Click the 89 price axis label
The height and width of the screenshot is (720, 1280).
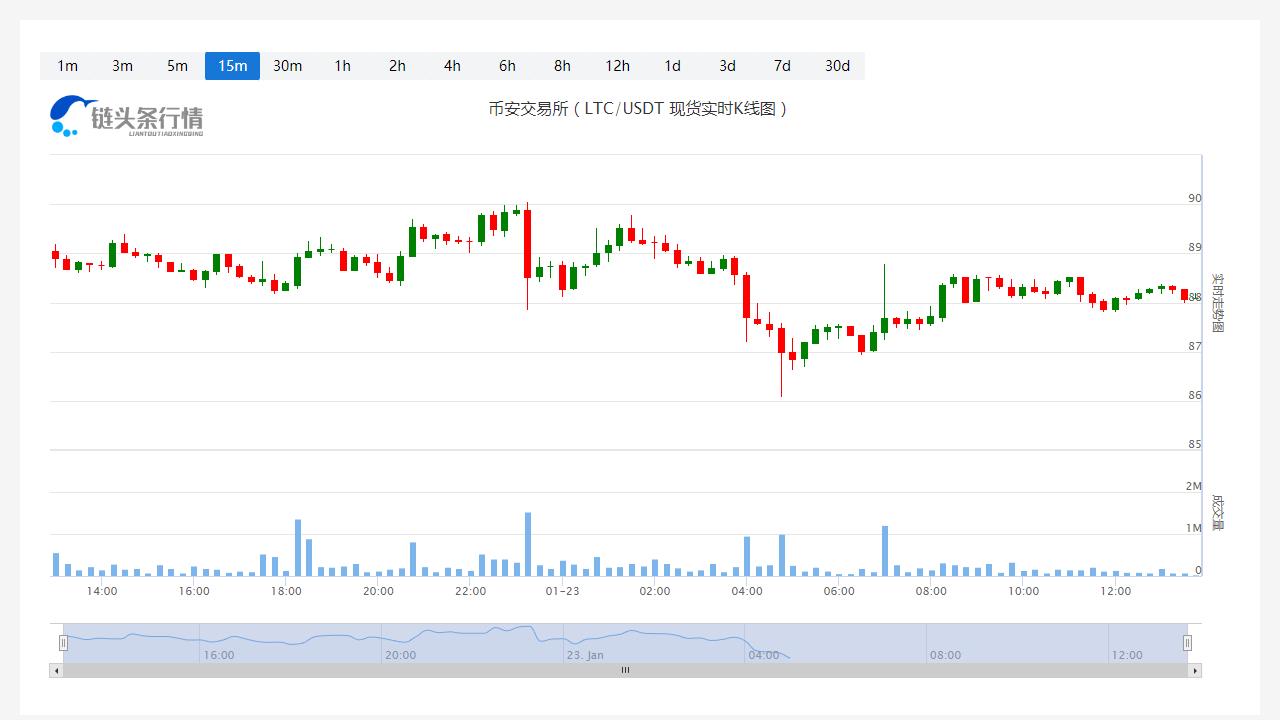(x=1195, y=247)
